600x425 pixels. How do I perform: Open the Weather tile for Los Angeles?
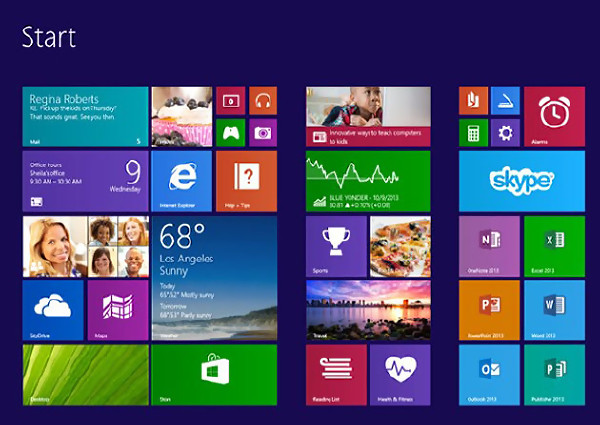[x=214, y=278]
